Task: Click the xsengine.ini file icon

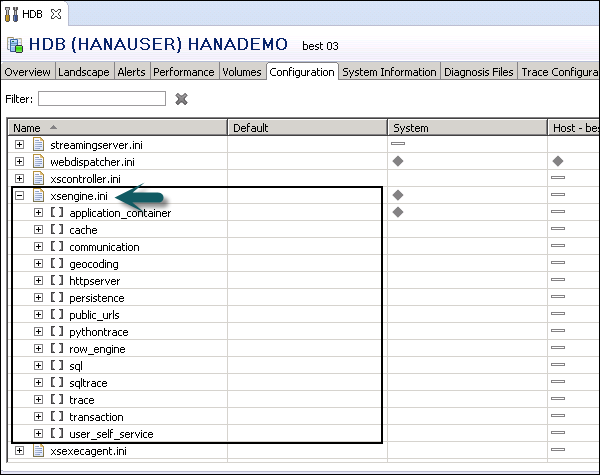Action: (x=38, y=195)
